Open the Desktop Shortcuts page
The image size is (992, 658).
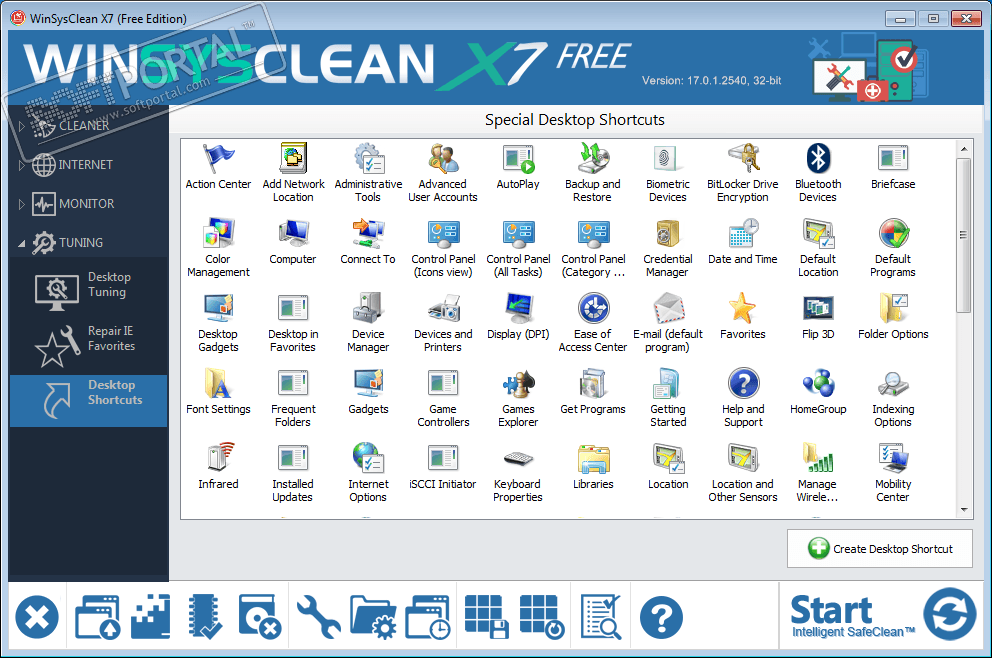pyautogui.click(x=89, y=400)
